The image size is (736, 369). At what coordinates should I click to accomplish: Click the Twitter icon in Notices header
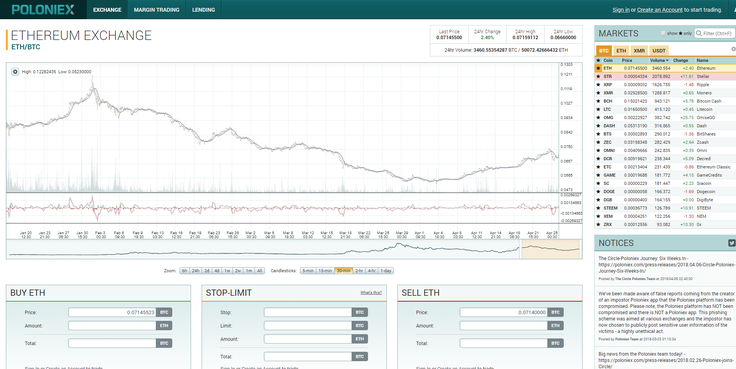731,243
